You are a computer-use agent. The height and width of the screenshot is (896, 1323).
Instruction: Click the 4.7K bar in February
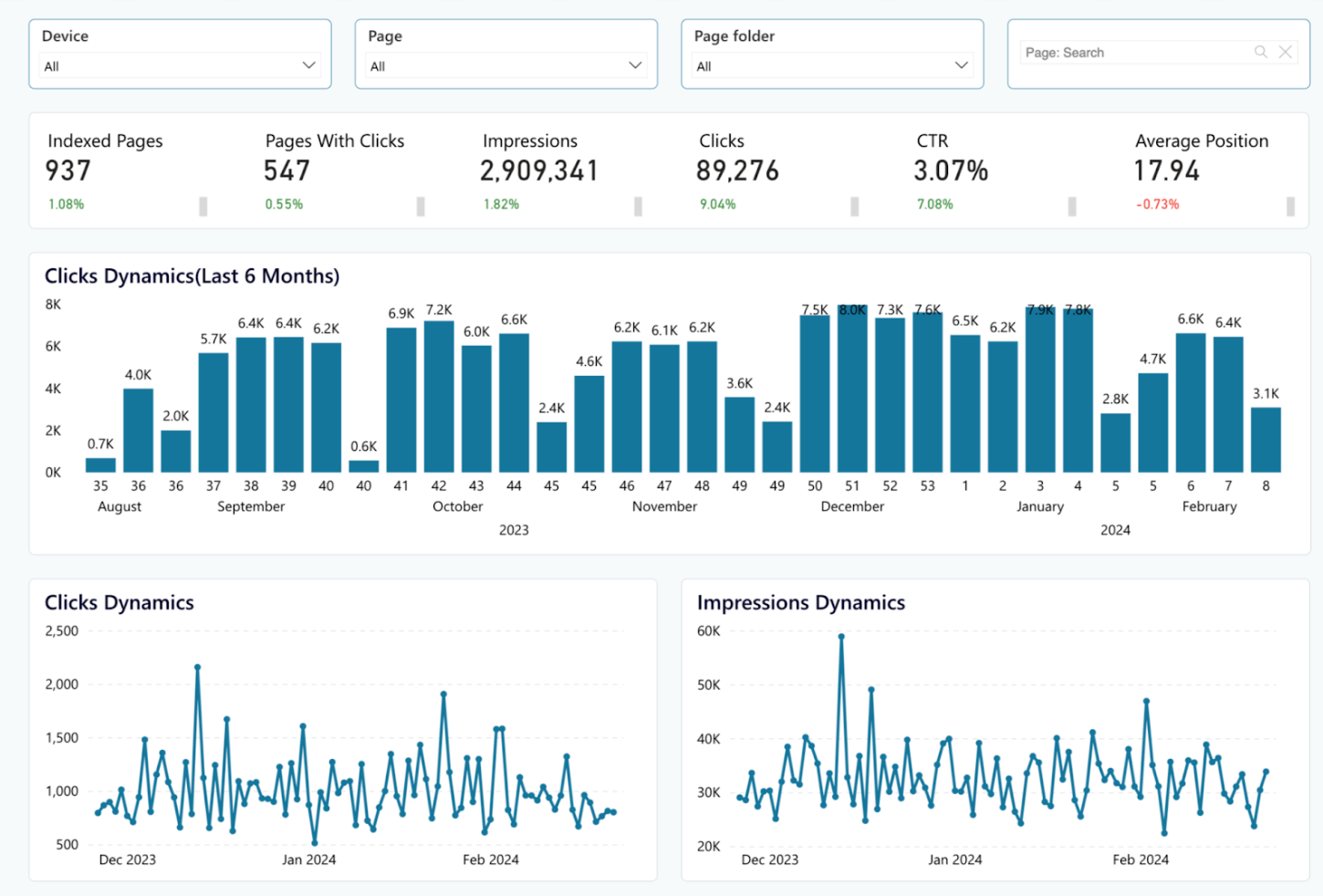tap(1153, 422)
